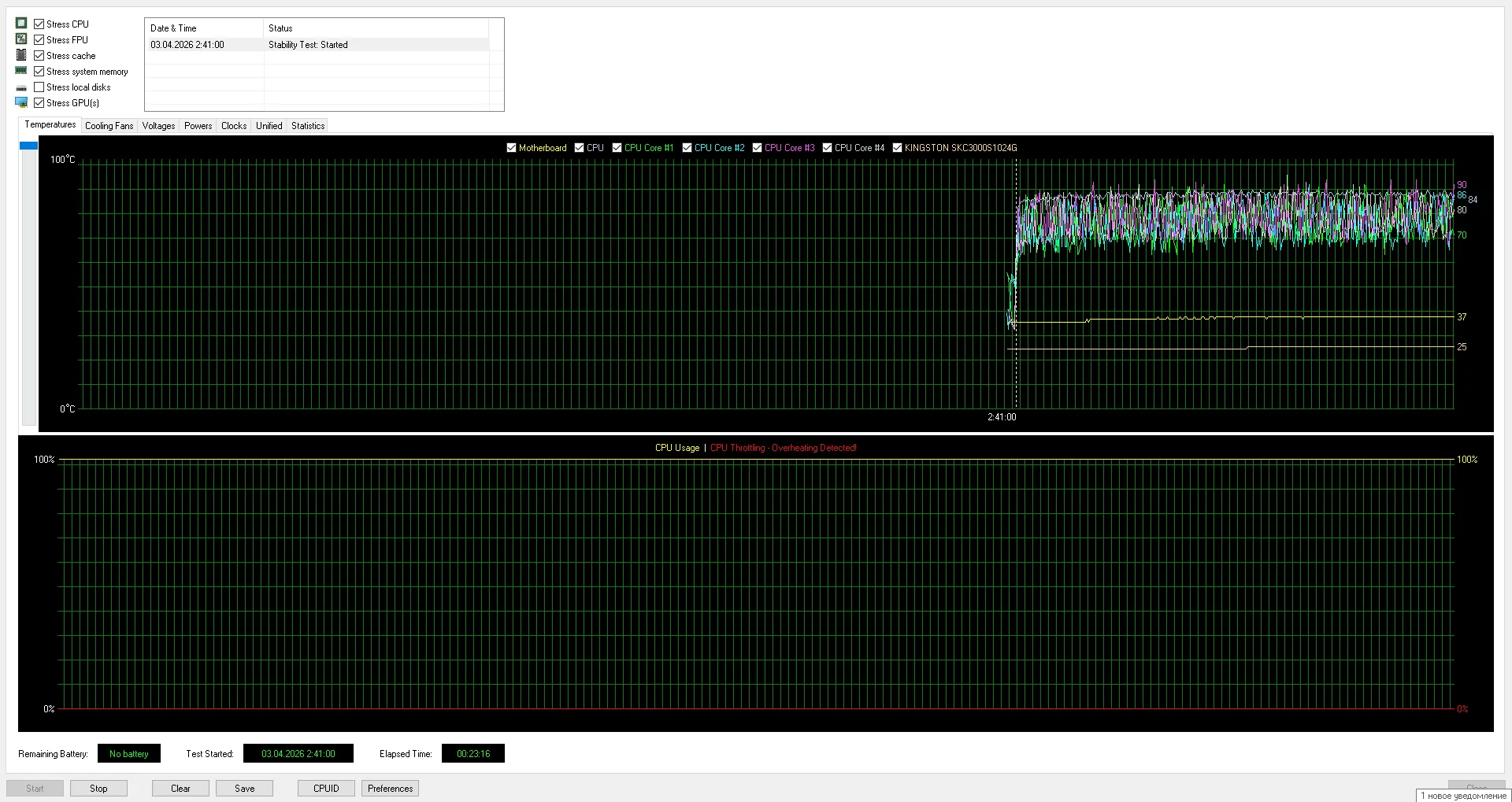
Task: Uncheck Stress GPU(s) option
Action: 39,103
